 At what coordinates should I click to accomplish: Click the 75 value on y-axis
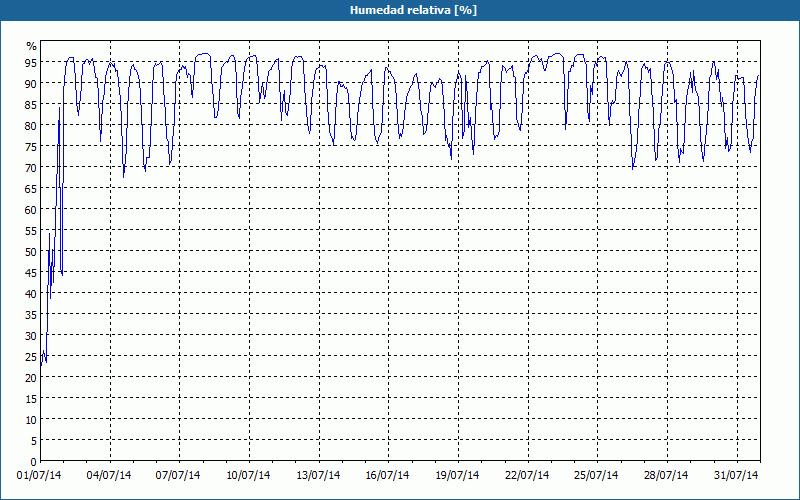[x=31, y=147]
